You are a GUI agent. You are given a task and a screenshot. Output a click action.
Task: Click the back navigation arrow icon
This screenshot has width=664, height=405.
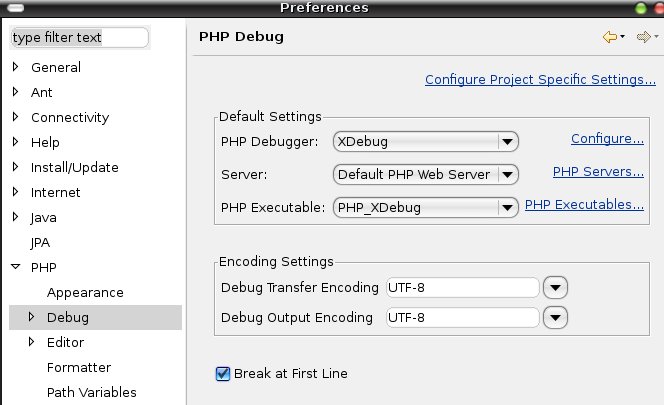click(609, 37)
